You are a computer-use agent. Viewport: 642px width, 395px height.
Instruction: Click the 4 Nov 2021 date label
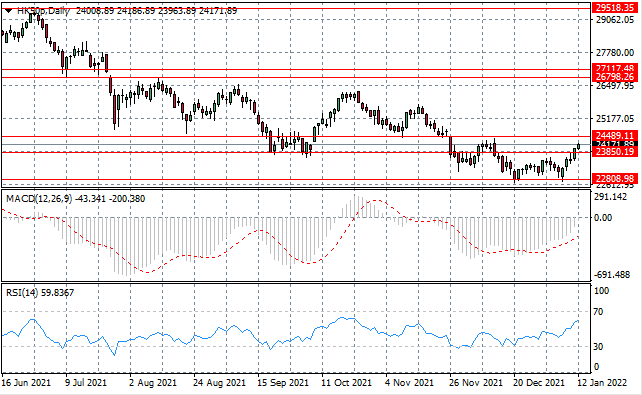point(409,383)
